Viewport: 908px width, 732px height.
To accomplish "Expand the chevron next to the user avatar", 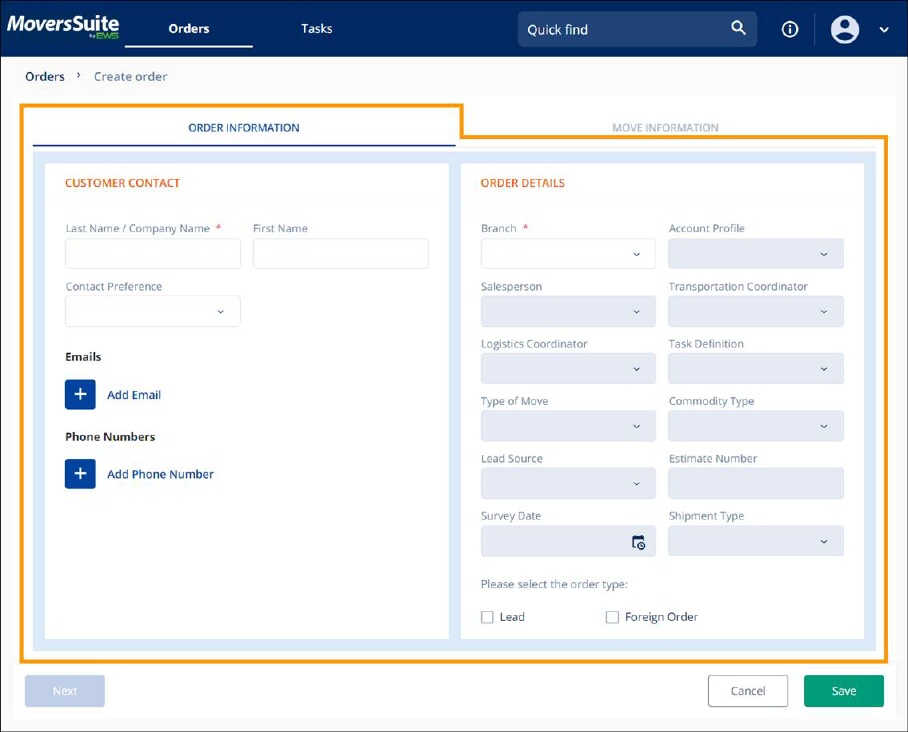I will [x=883, y=30].
